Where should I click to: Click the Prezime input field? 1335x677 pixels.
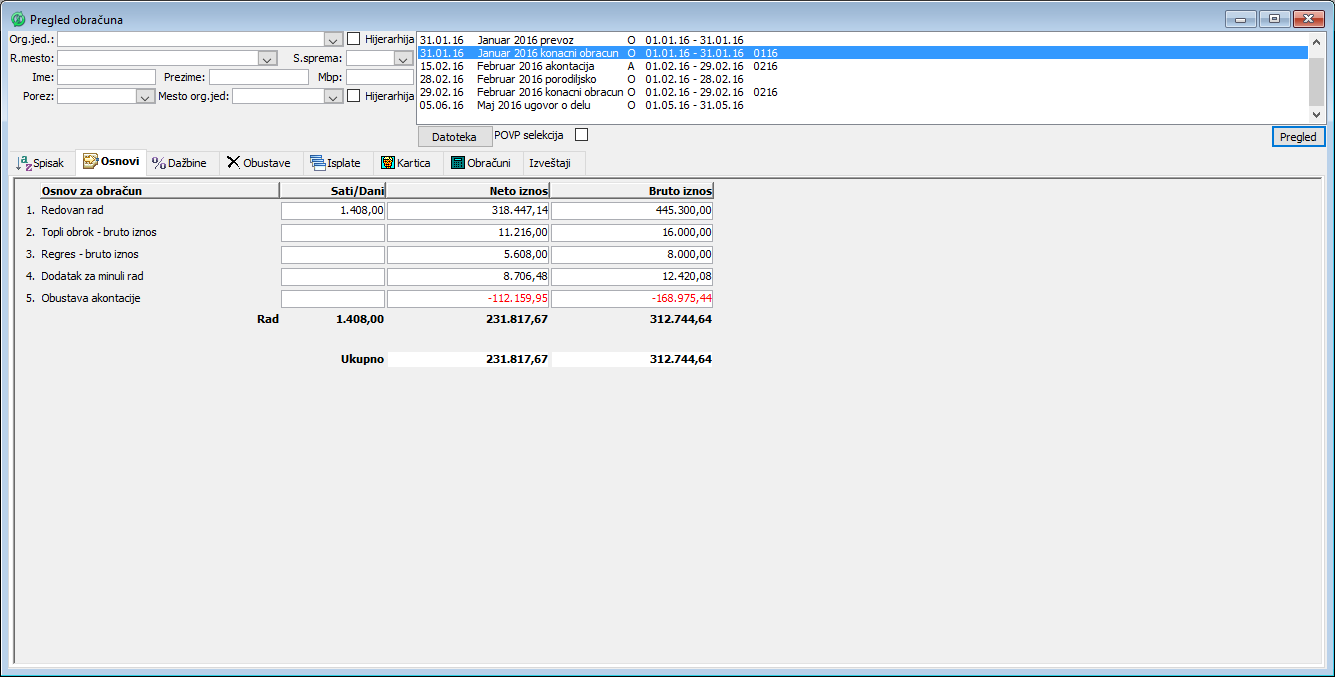(x=258, y=77)
